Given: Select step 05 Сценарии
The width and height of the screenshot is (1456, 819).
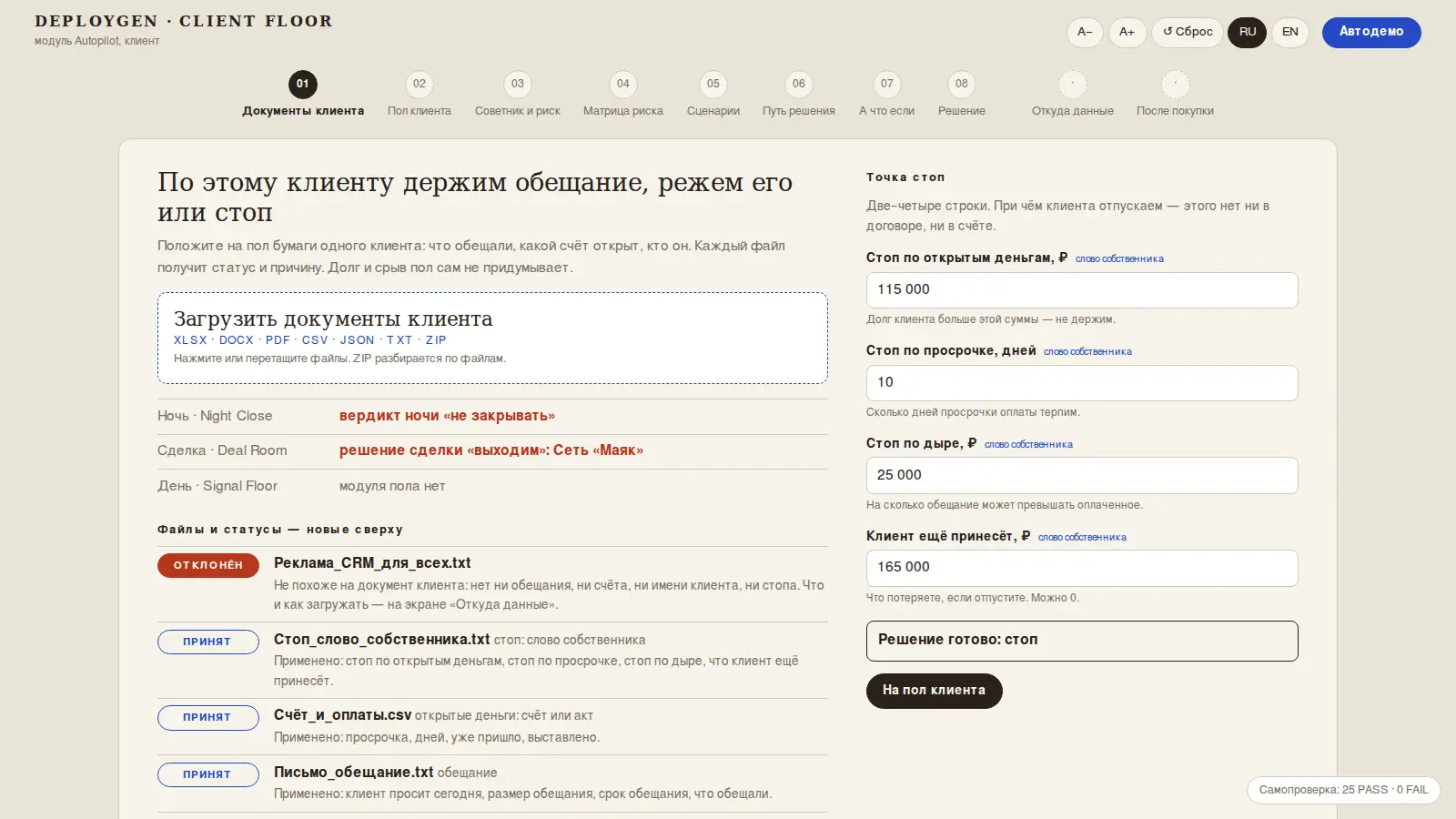Looking at the screenshot, I should pyautogui.click(x=713, y=95).
